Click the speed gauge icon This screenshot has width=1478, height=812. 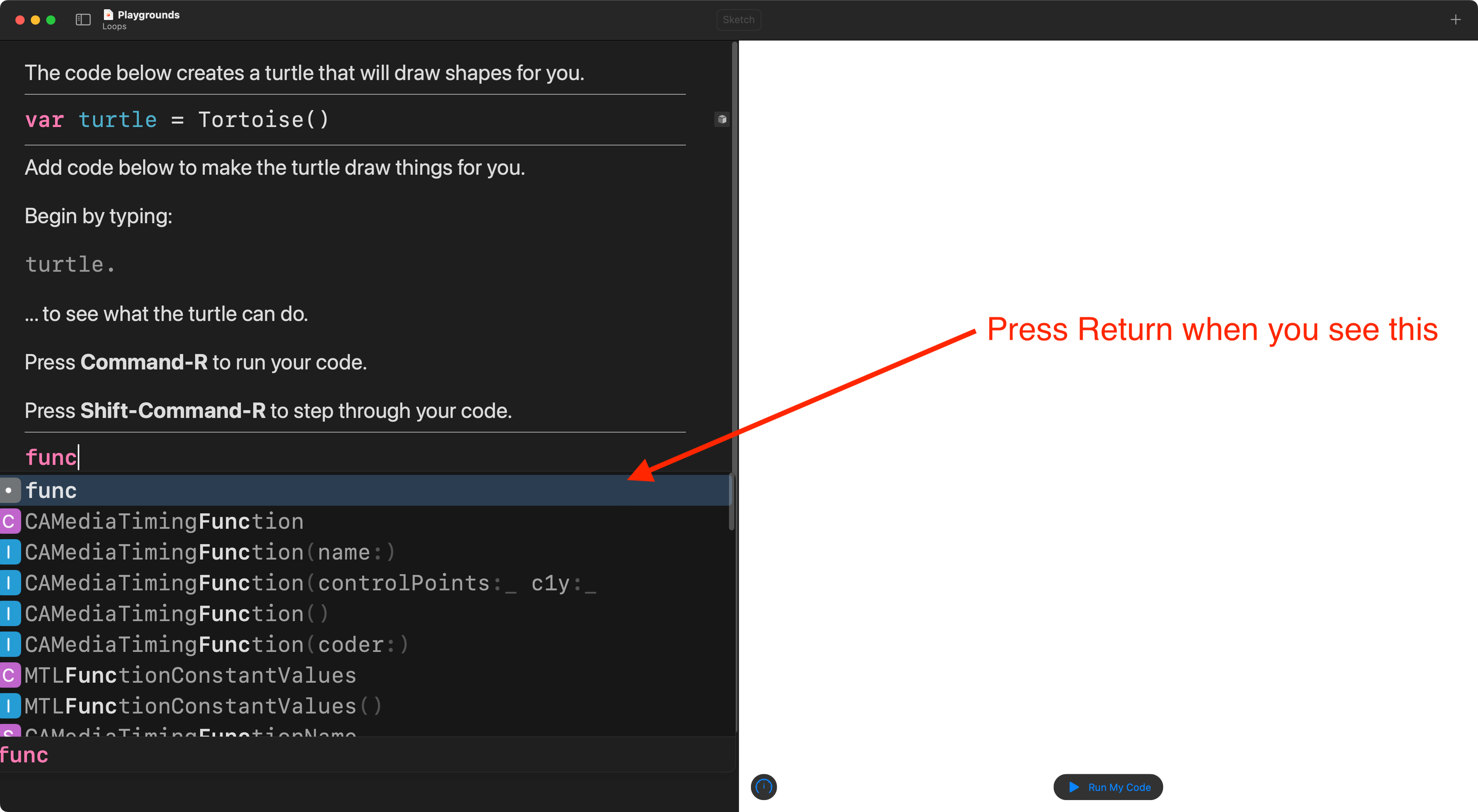tap(763, 787)
